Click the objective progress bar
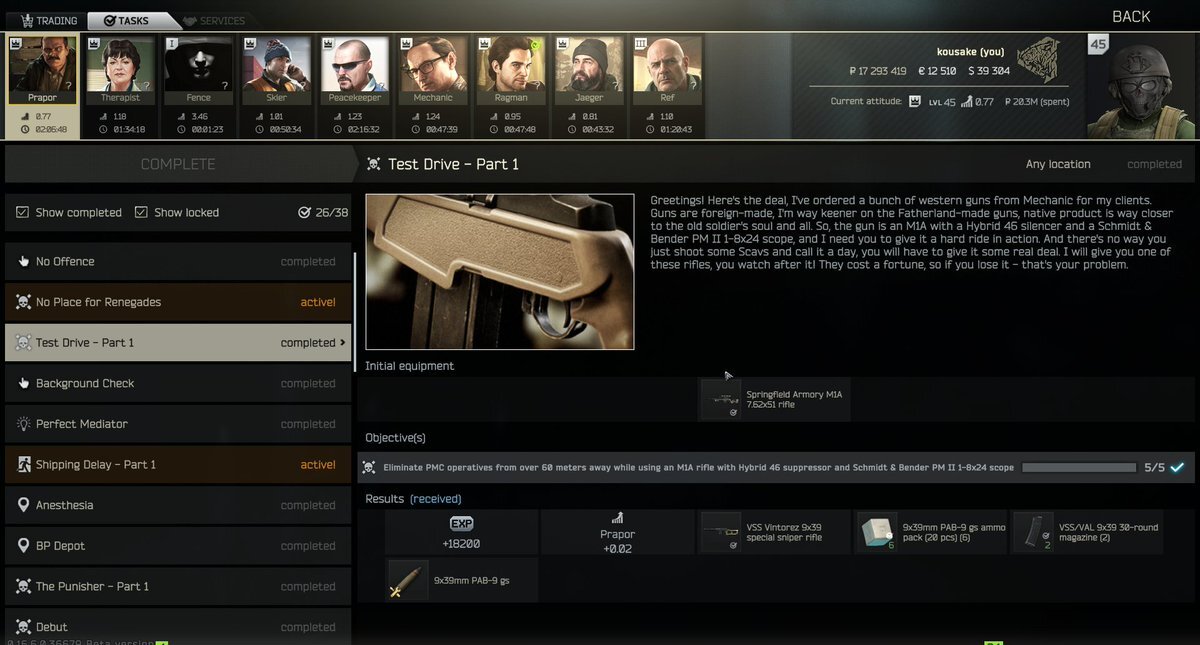The width and height of the screenshot is (1200, 645). pos(1078,467)
